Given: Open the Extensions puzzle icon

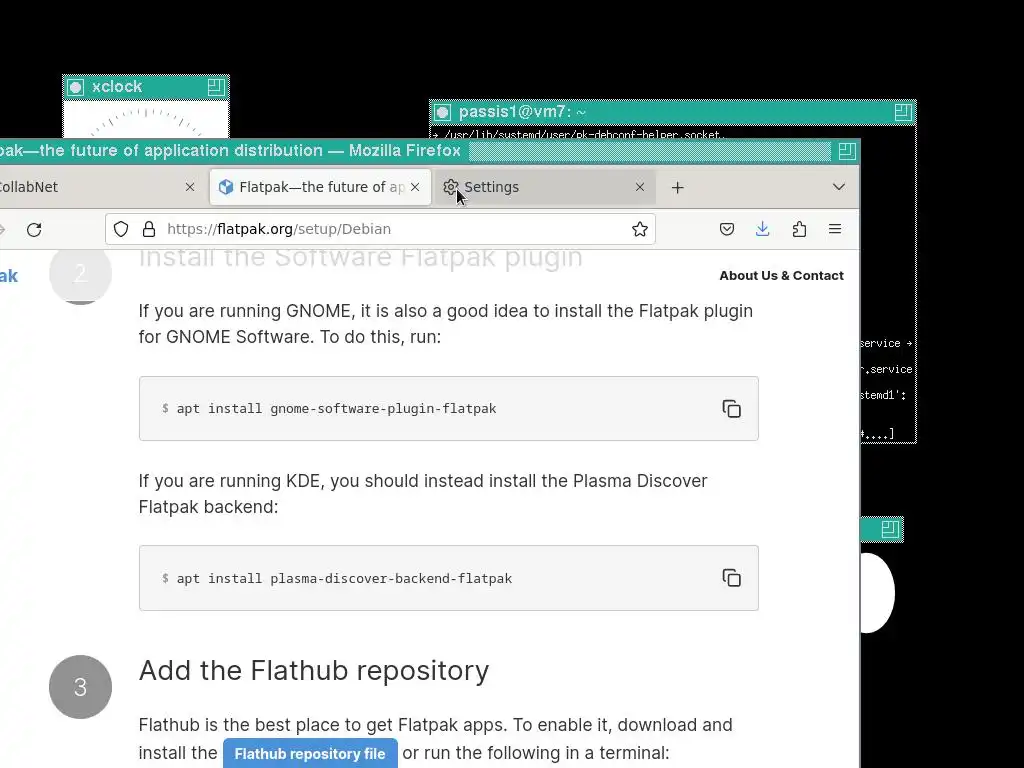Looking at the screenshot, I should point(799,229).
